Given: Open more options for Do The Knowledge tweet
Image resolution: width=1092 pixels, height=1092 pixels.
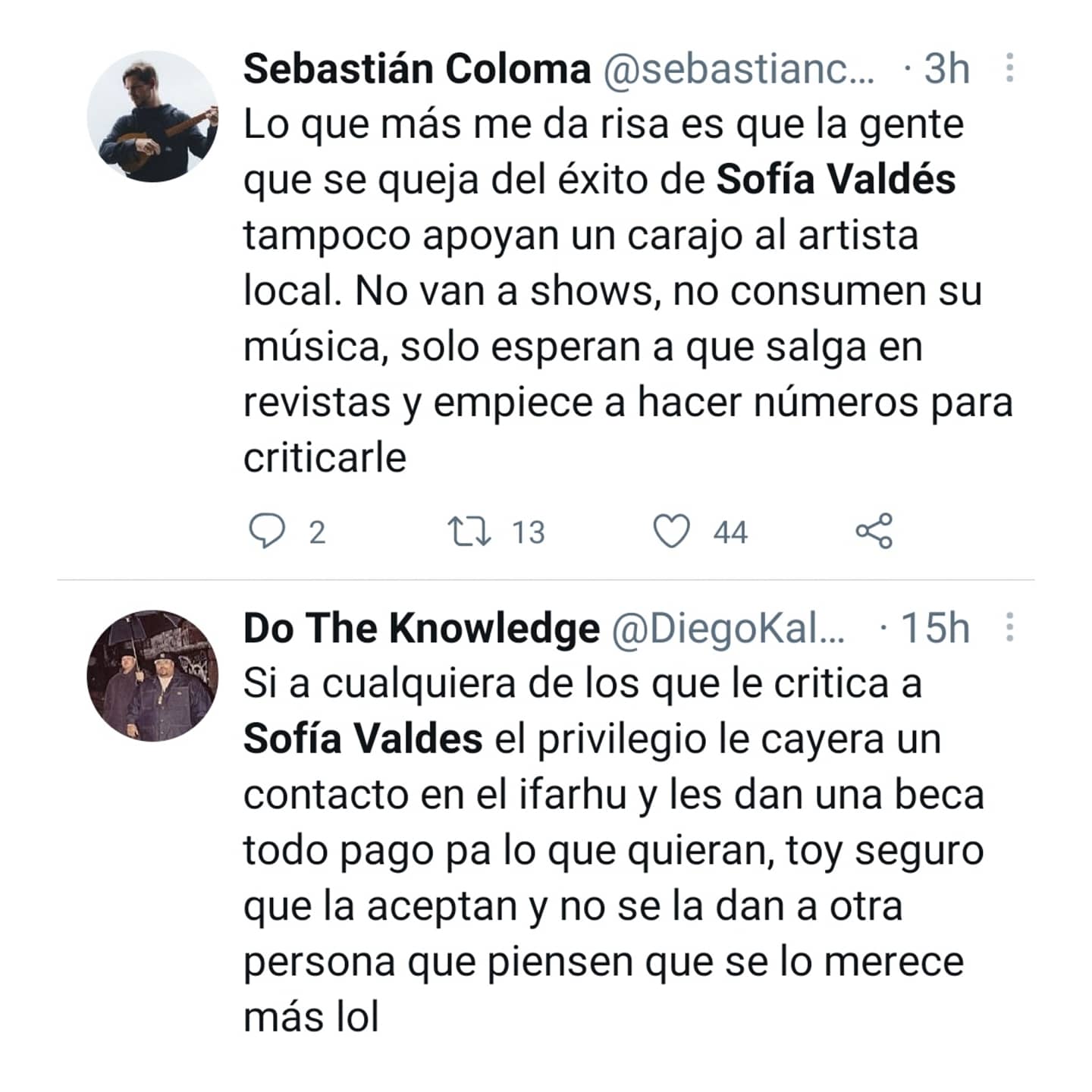Looking at the screenshot, I should coord(1009,627).
